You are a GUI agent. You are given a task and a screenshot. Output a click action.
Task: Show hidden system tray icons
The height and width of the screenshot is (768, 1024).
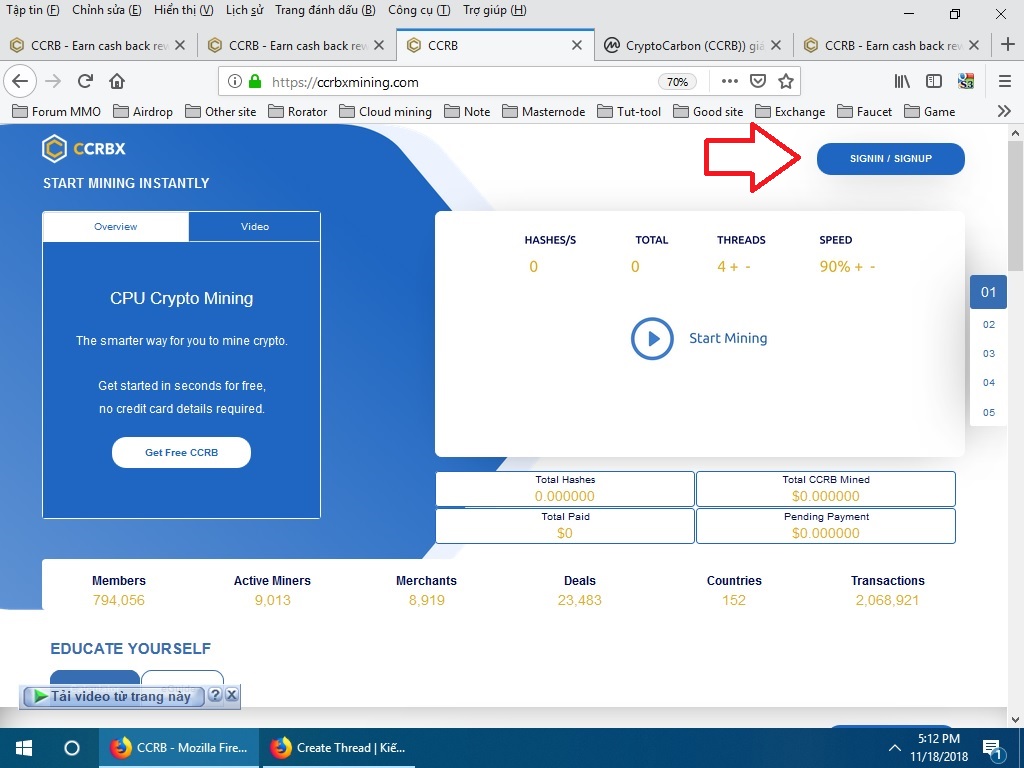coord(894,748)
